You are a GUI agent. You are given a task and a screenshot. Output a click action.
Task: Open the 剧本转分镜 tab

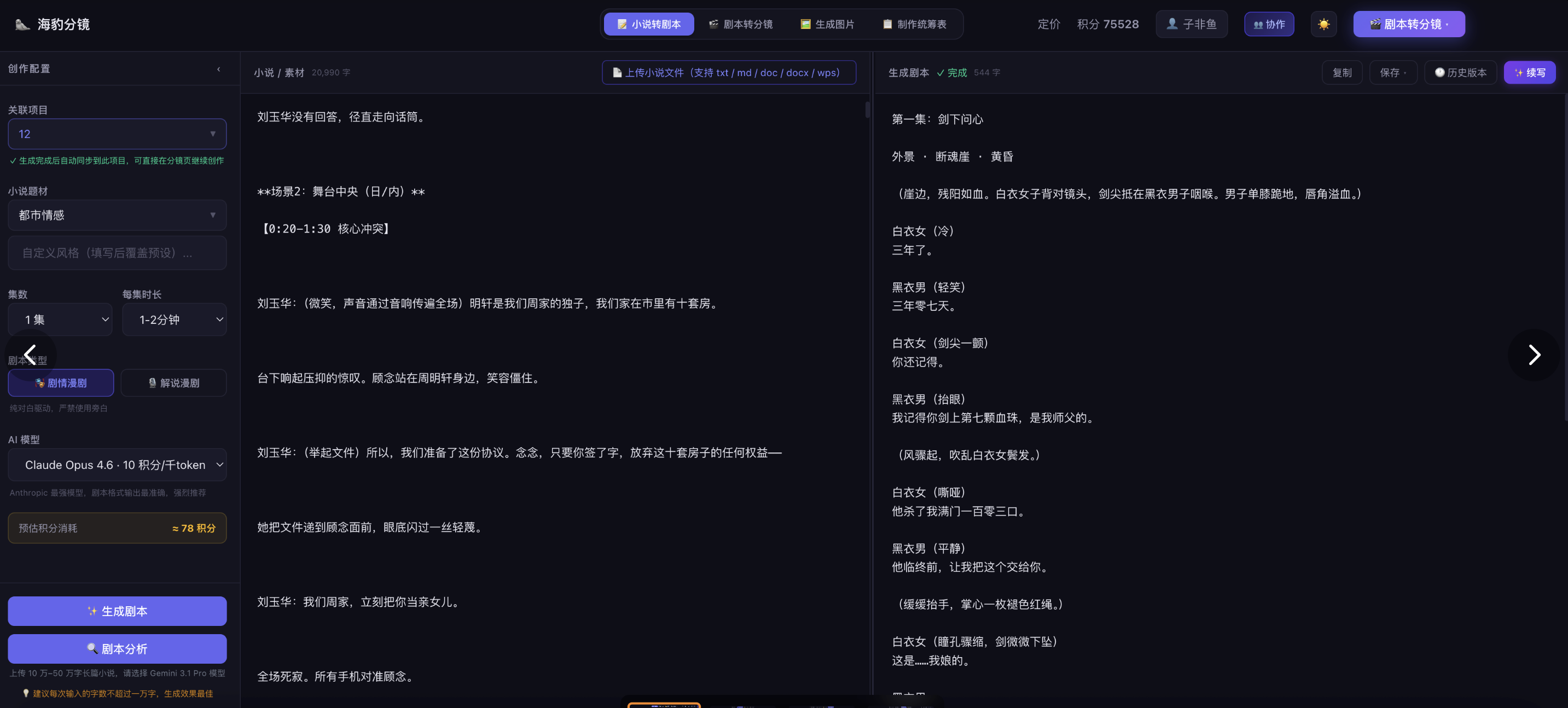tap(740, 25)
